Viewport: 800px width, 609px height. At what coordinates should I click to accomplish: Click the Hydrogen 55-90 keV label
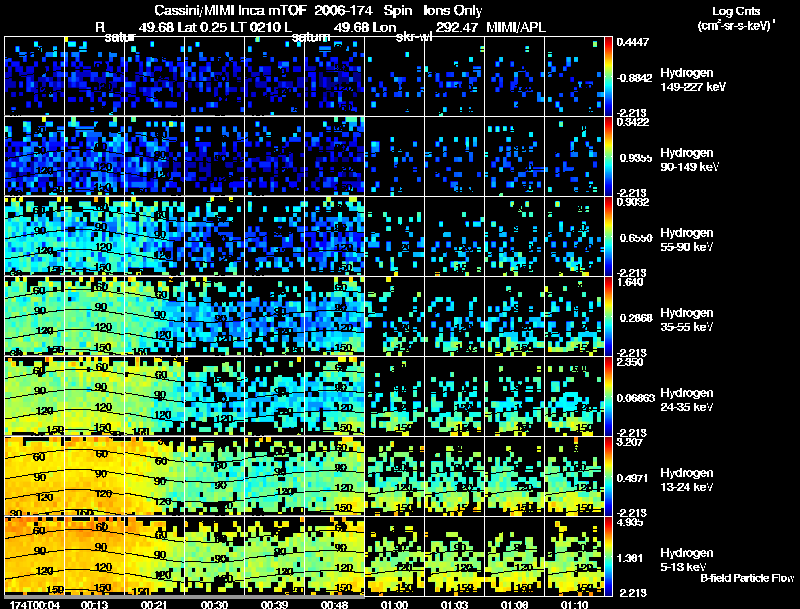pyautogui.click(x=687, y=240)
